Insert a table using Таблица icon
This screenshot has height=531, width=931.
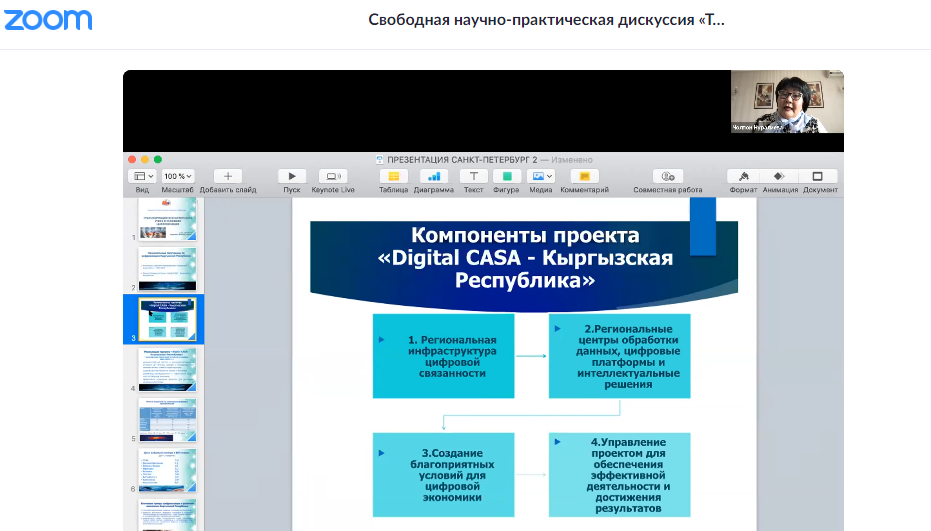393,176
